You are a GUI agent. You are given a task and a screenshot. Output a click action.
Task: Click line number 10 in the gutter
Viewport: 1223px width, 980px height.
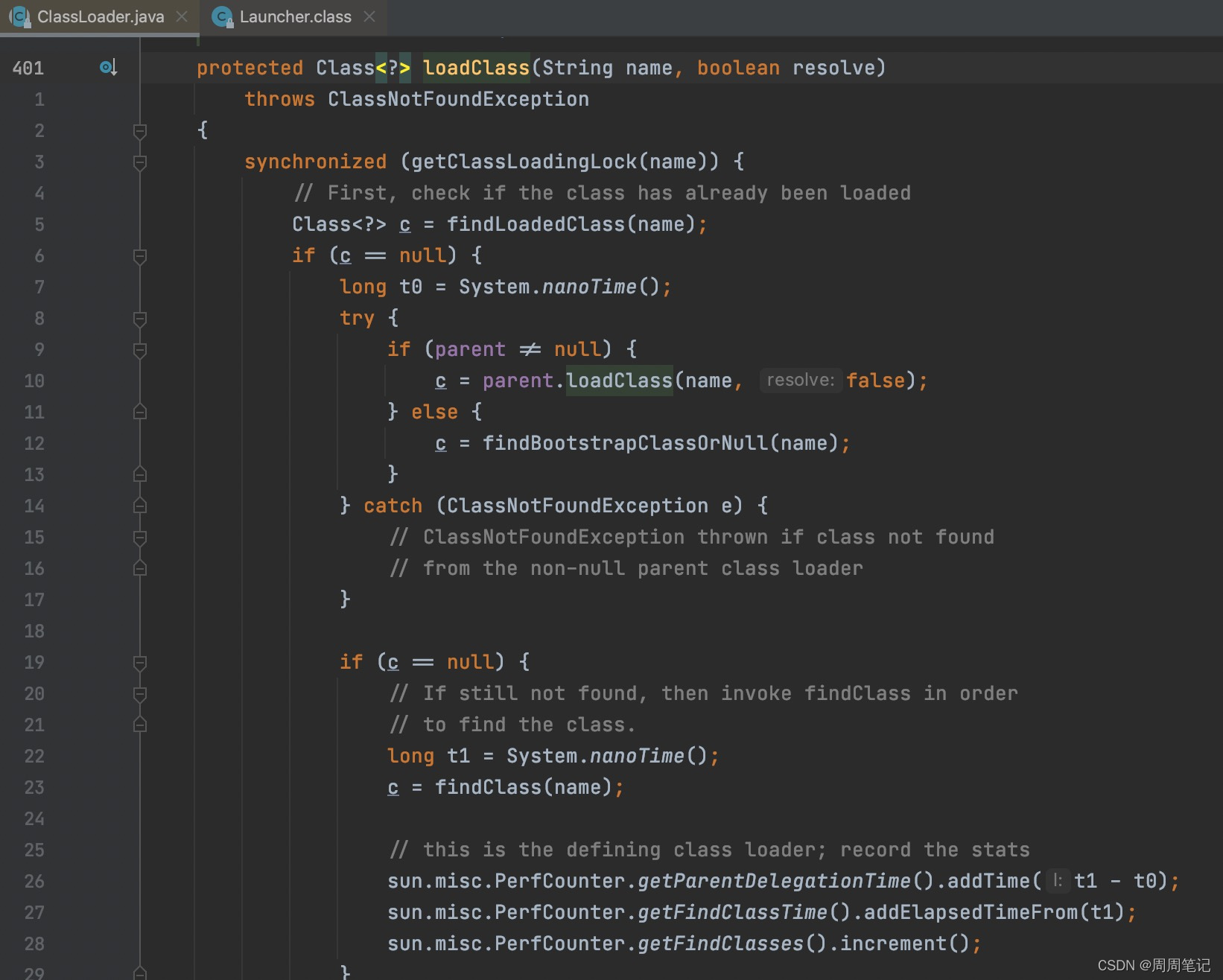click(x=34, y=381)
